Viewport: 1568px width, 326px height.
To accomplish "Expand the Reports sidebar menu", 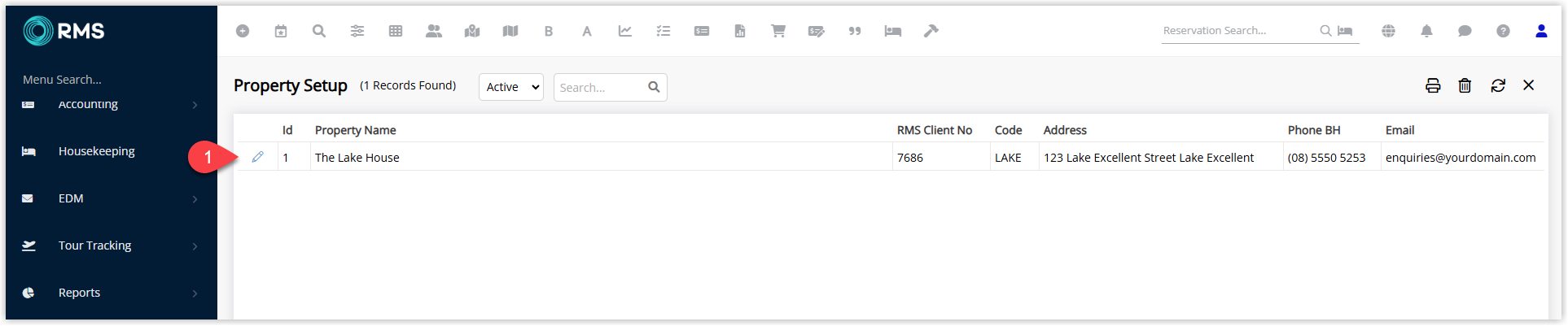I will point(111,293).
